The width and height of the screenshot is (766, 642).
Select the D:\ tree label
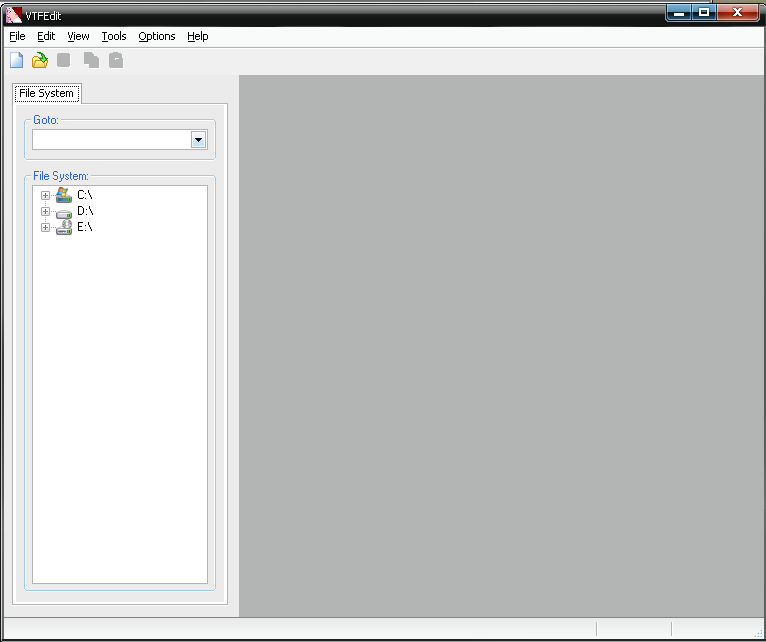(85, 211)
